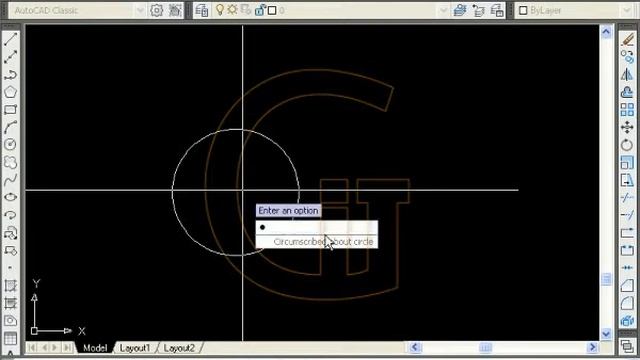The height and width of the screenshot is (360, 640).
Task: Select the Point tool
Action: [11, 268]
